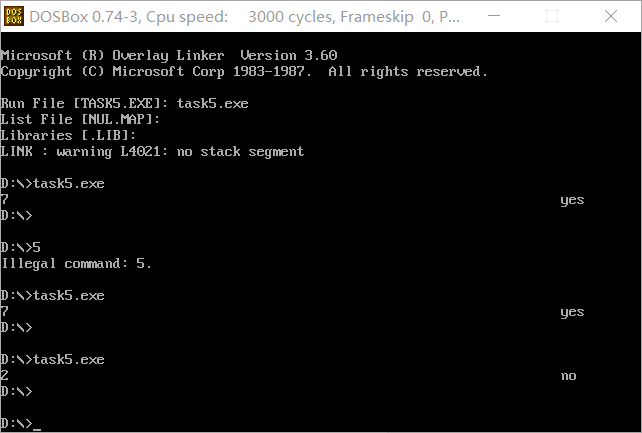Maximize the DOSBox window
The height and width of the screenshot is (433, 642).
pyautogui.click(x=552, y=16)
